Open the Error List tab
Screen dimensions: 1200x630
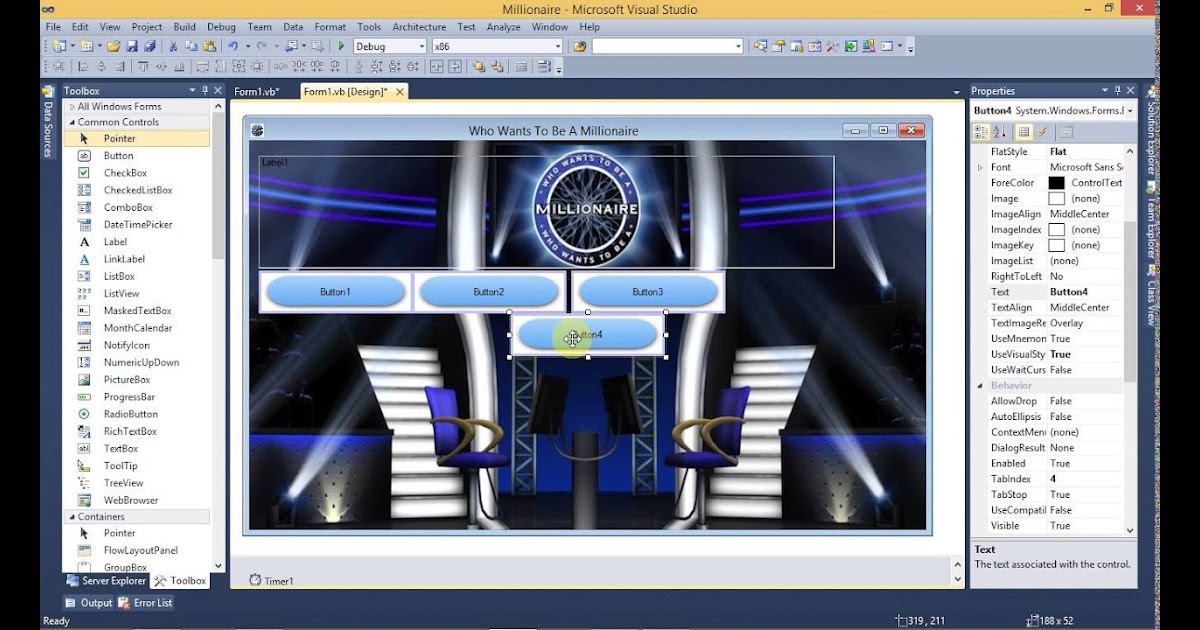point(146,602)
